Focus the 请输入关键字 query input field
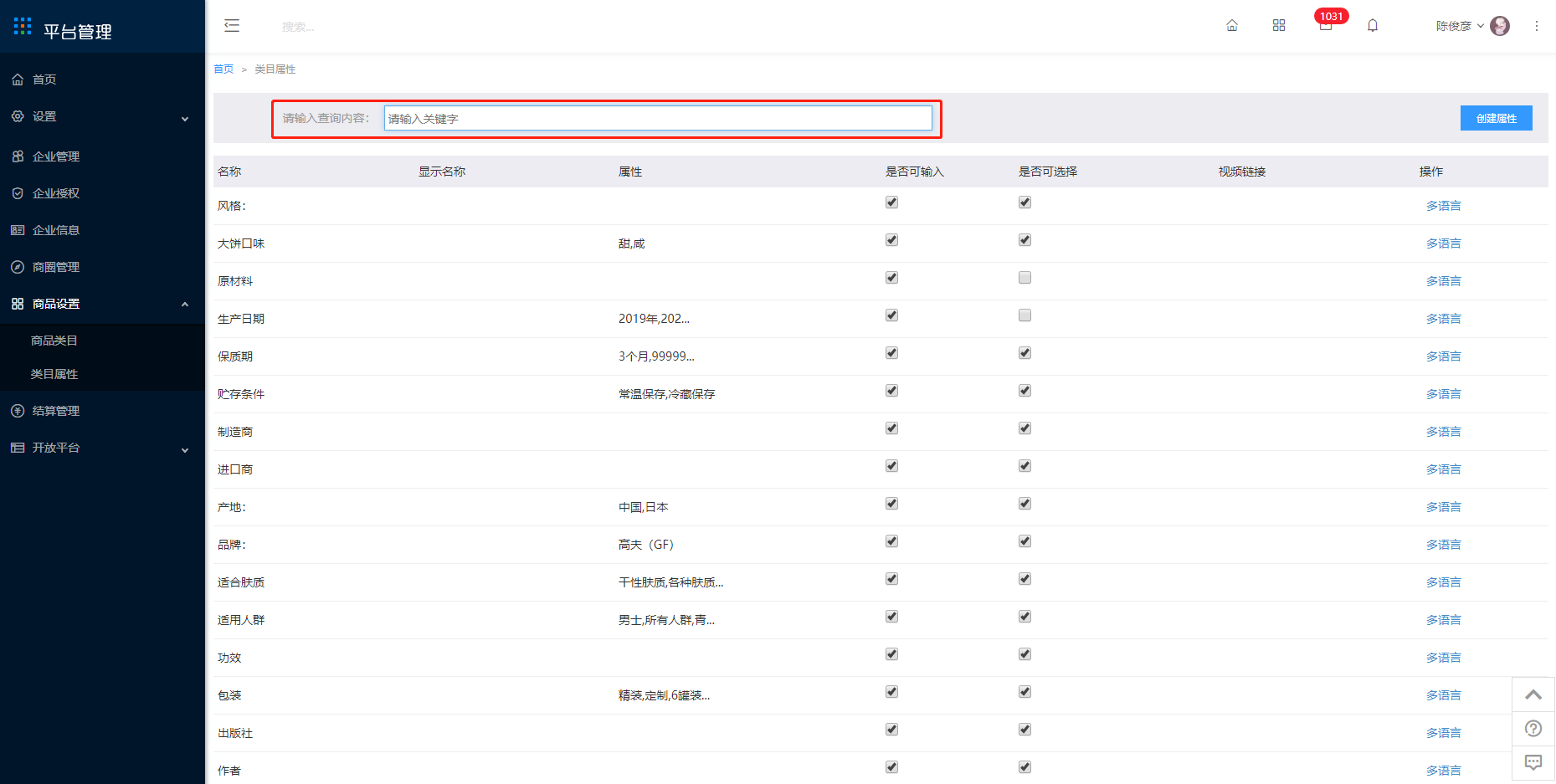Image resolution: width=1556 pixels, height=784 pixels. point(658,118)
